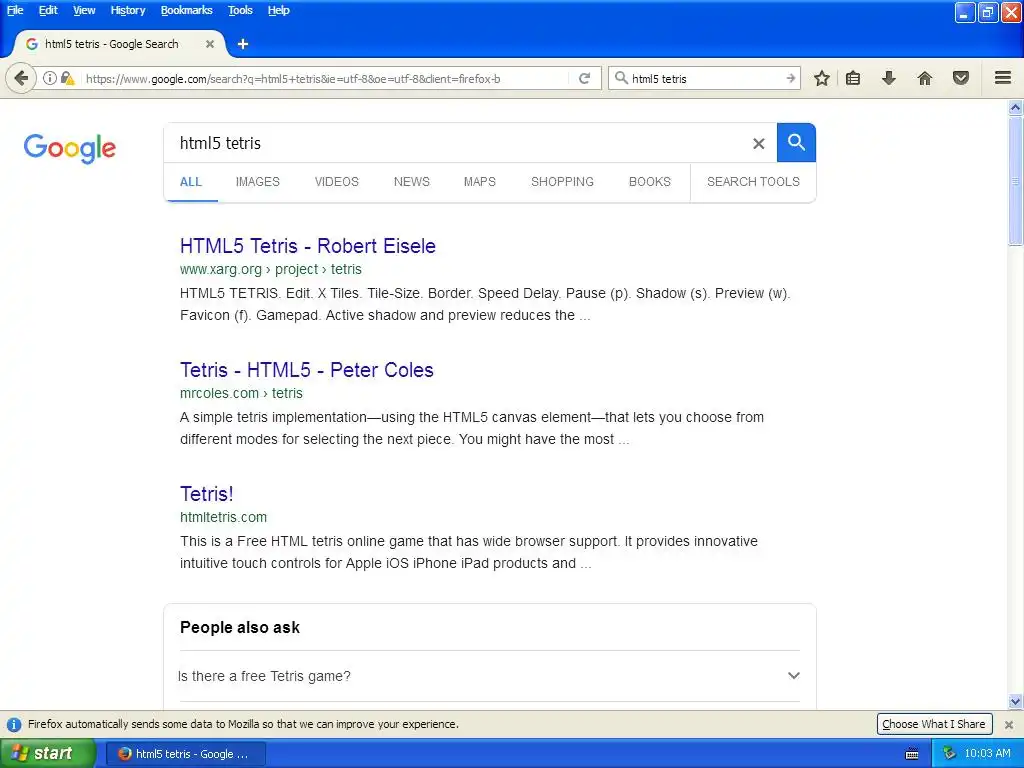This screenshot has width=1024, height=768.
Task: Close the html5 tetris Google Search tab
Action: coord(210,44)
